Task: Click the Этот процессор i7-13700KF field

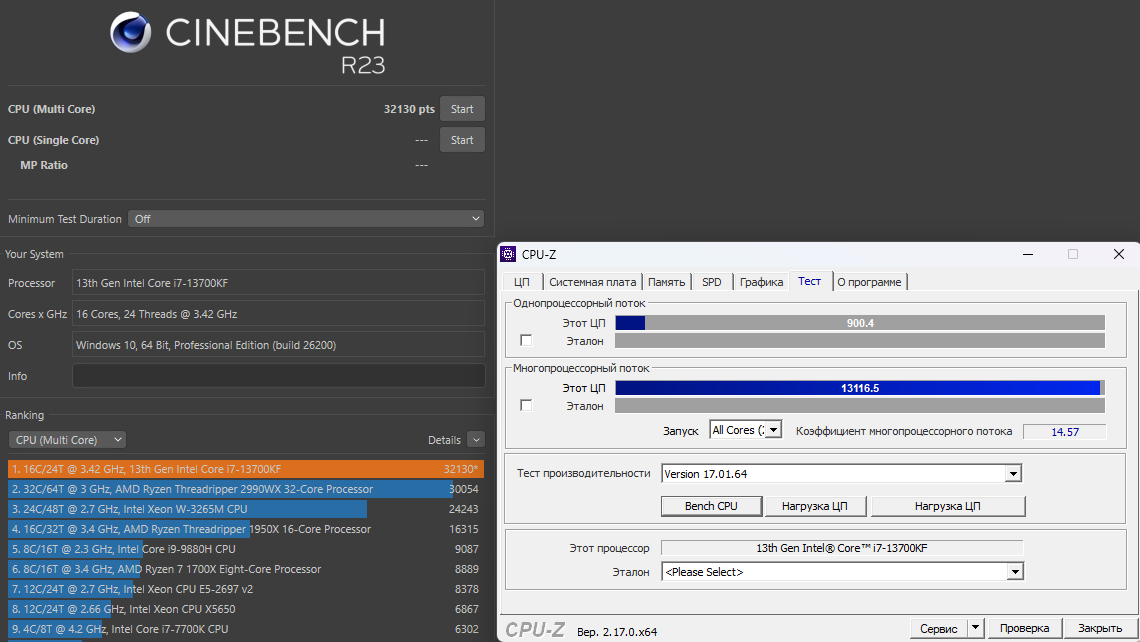Action: (x=841, y=548)
